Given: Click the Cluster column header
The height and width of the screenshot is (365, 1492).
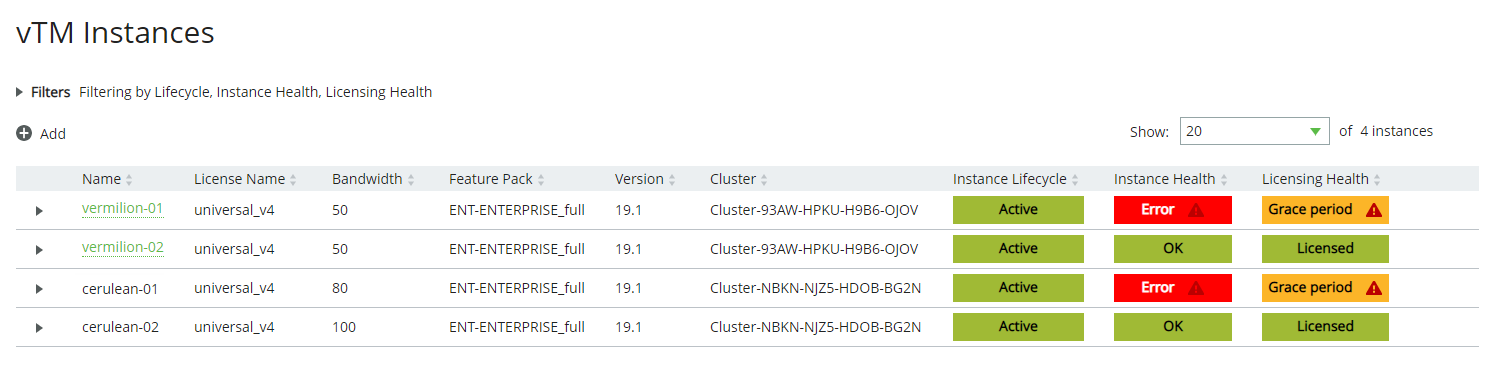Looking at the screenshot, I should tap(733, 179).
